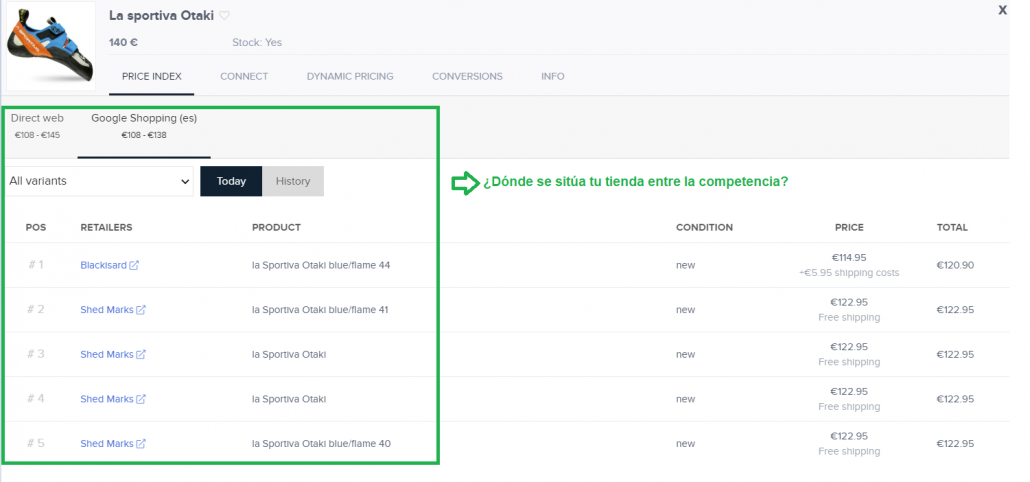Open external link icon for Shed Marks in row #2

pyautogui.click(x=141, y=310)
